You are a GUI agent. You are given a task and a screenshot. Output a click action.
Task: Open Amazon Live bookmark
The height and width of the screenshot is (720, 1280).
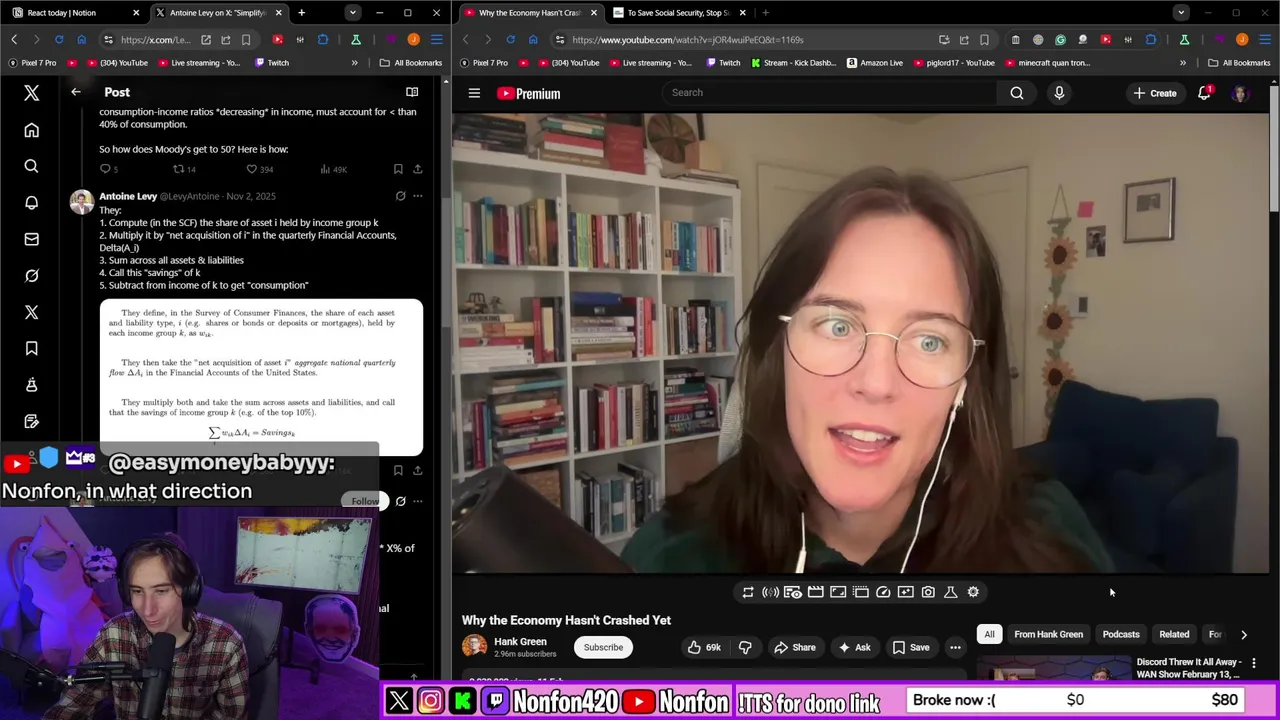point(874,63)
